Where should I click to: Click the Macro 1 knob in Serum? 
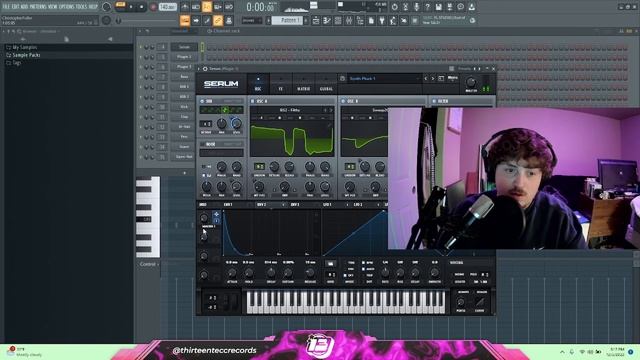204,218
